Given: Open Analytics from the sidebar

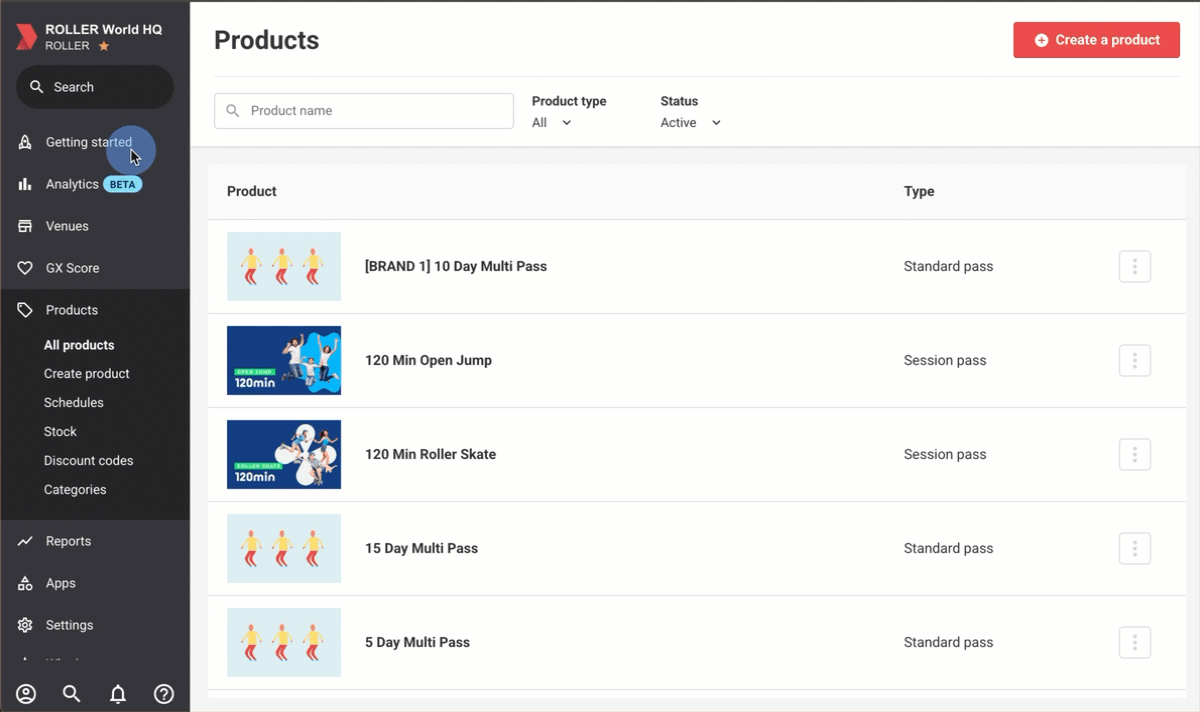Looking at the screenshot, I should click(72, 184).
